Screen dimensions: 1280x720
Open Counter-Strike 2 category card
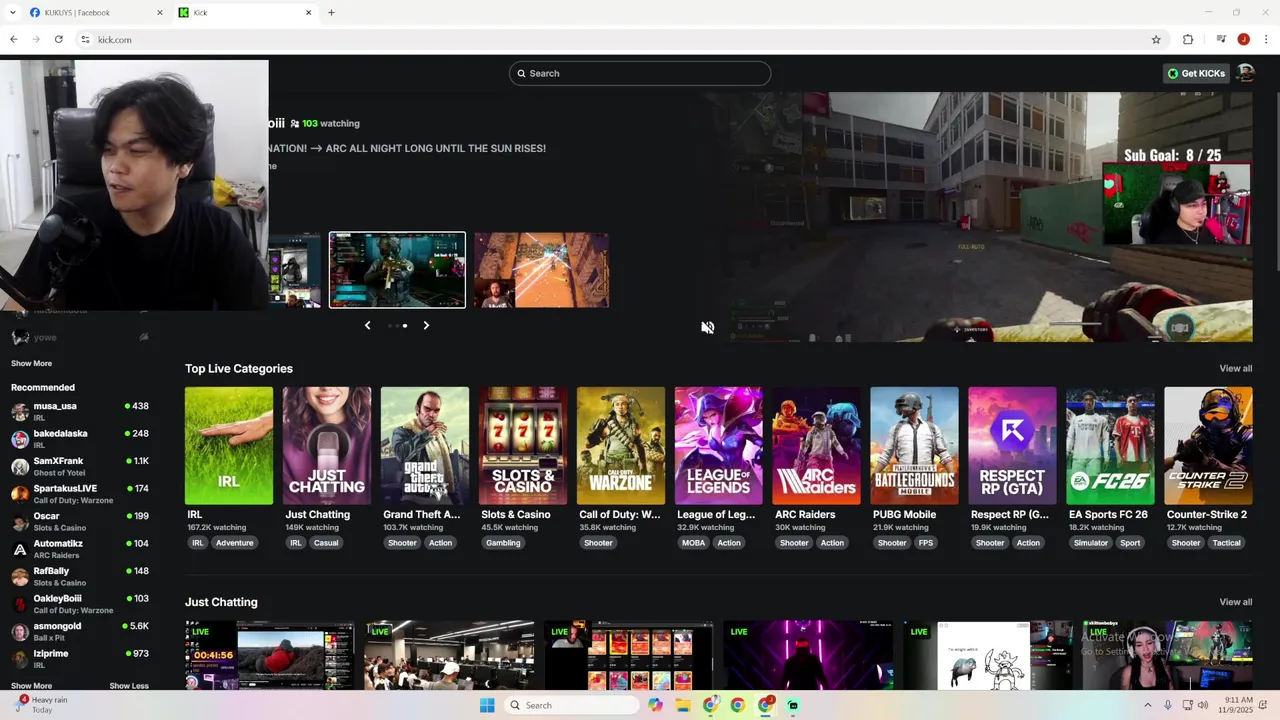click(x=1208, y=446)
